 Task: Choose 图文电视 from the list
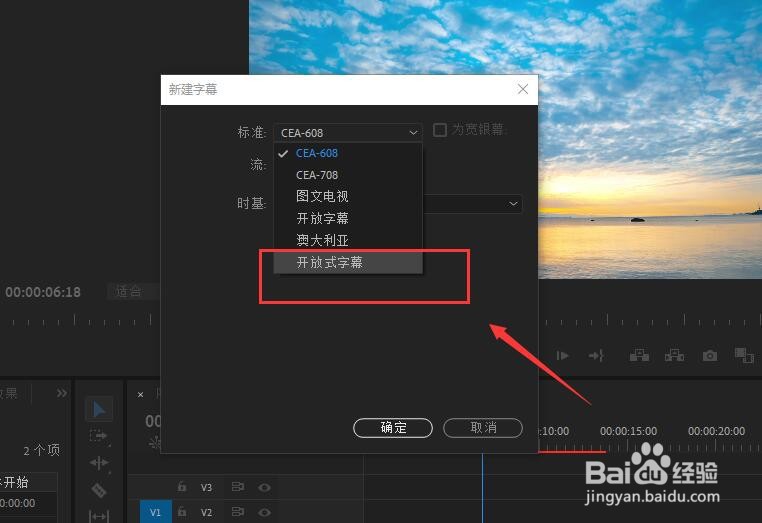[348, 196]
